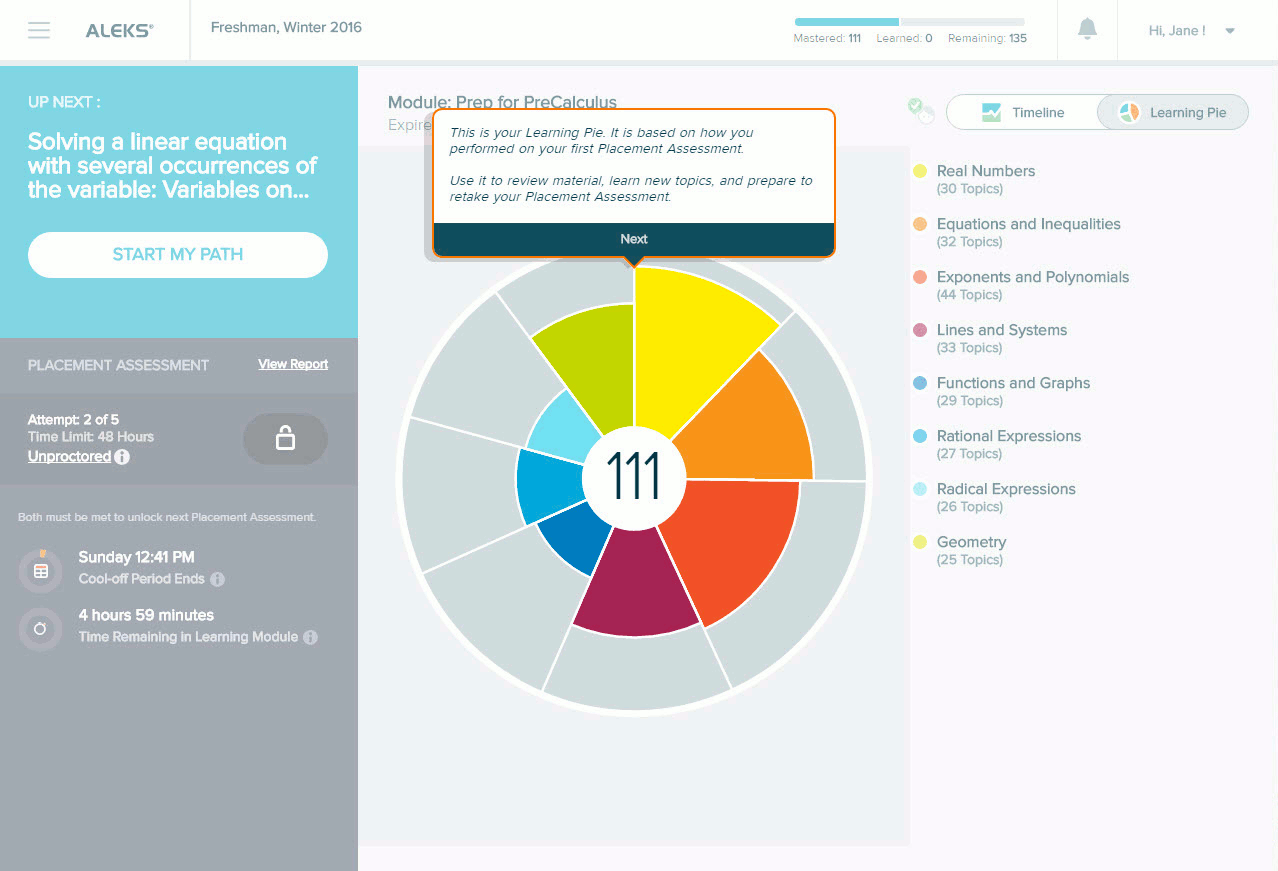Click the Unproctored link
Viewport: 1278px width, 871px height.
[69, 456]
